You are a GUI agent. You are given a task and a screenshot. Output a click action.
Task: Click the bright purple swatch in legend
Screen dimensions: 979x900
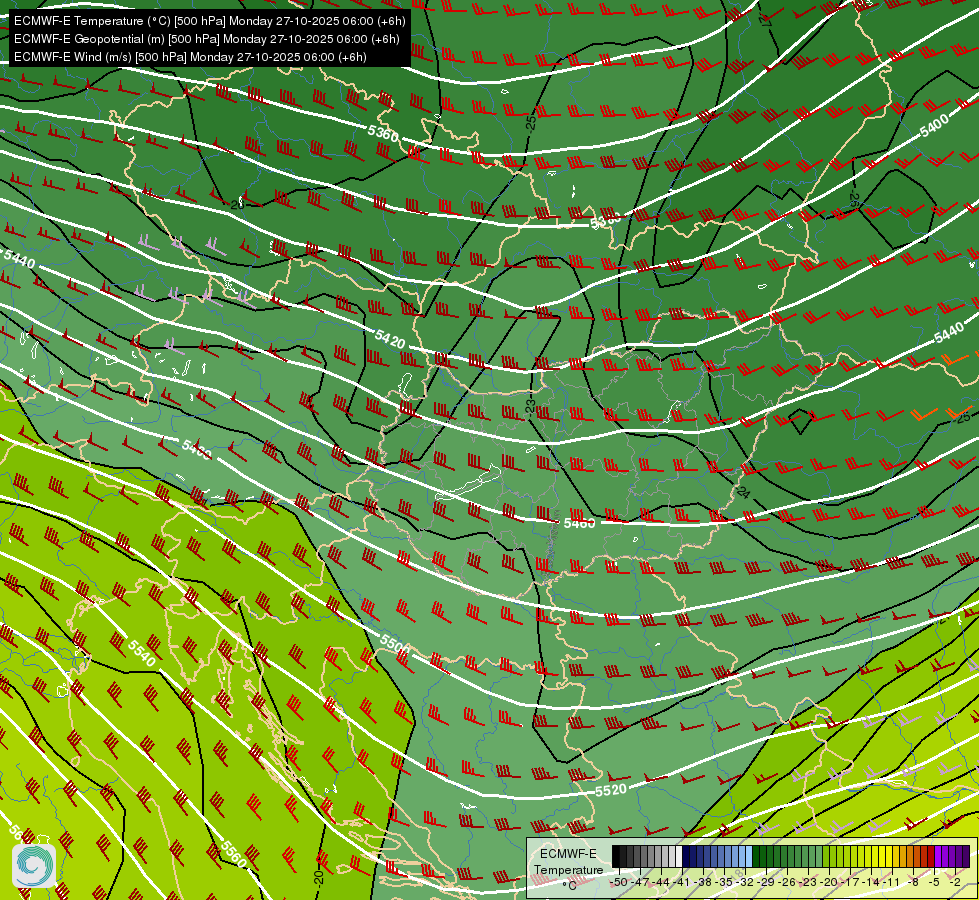[x=938, y=856]
